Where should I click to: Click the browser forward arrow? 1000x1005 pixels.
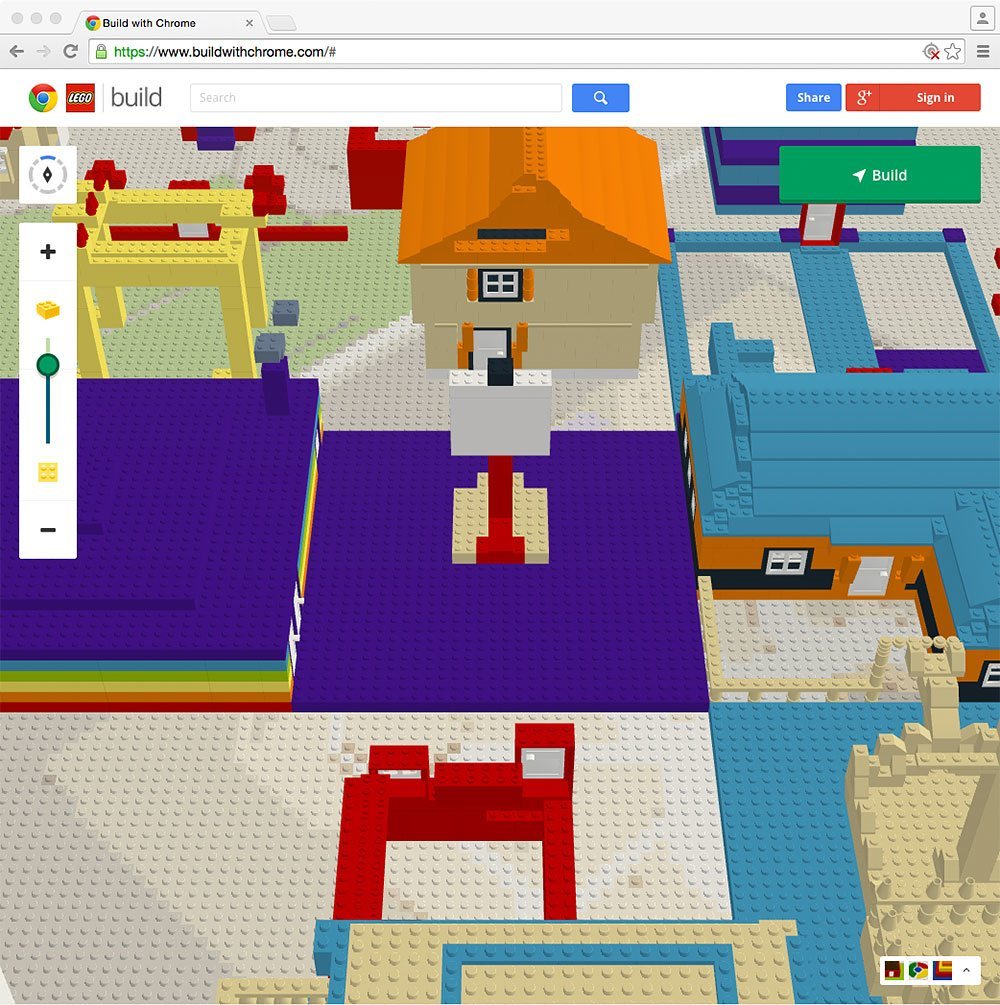pyautogui.click(x=44, y=52)
